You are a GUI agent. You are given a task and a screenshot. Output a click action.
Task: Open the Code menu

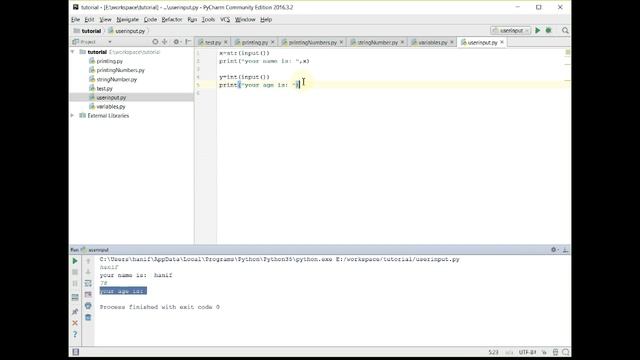pyautogui.click(x=150, y=20)
